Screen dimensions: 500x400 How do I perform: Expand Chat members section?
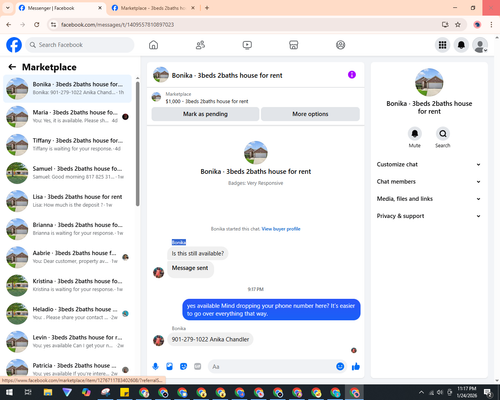click(x=429, y=182)
